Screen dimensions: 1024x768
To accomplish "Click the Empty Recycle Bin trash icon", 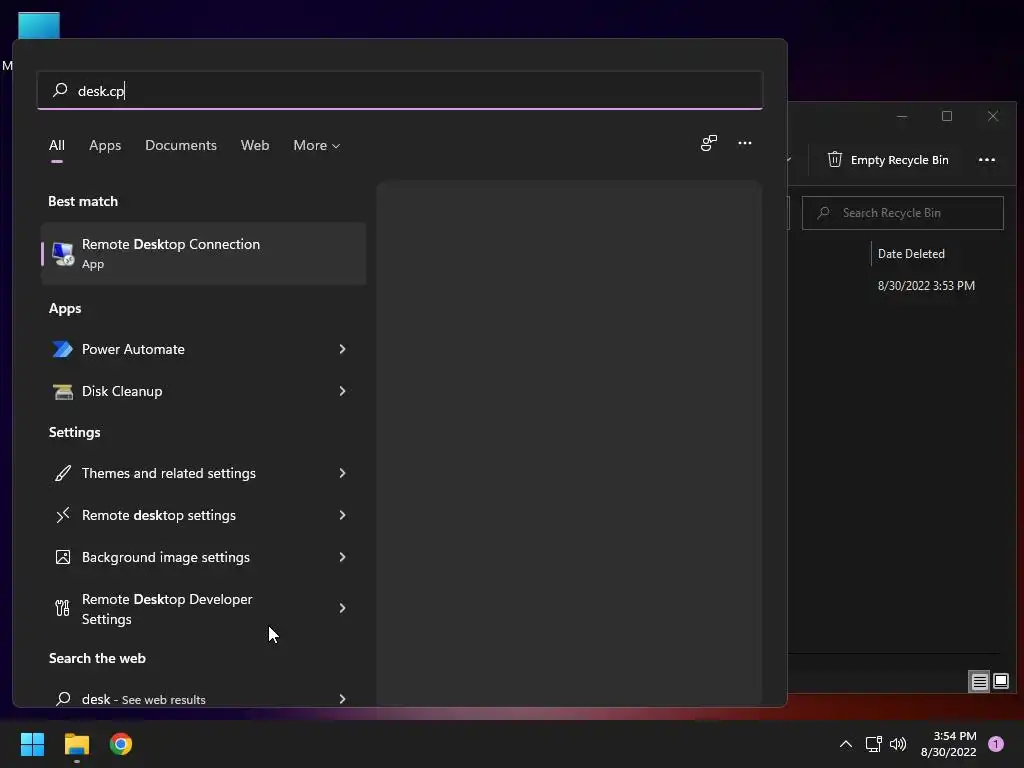I will [835, 159].
